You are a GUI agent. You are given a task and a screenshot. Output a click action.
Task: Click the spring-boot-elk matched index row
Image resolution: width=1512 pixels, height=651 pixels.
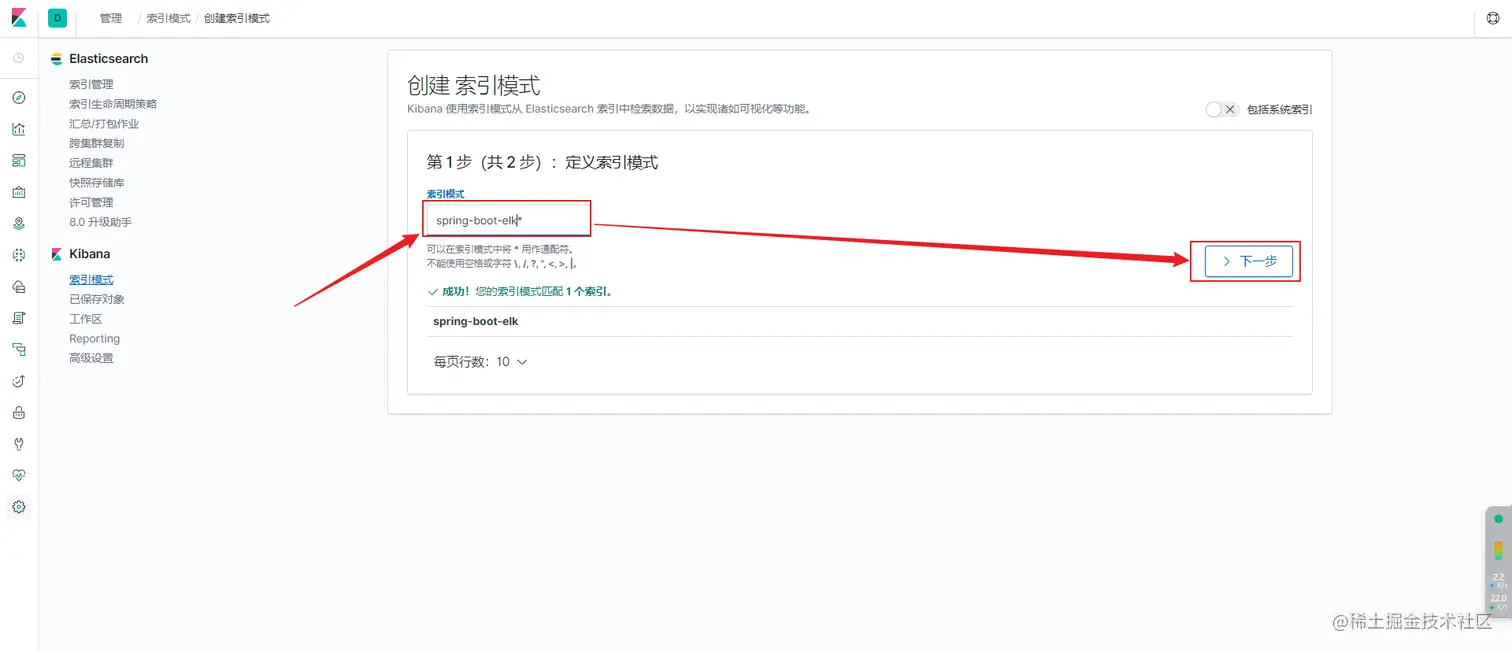[x=860, y=322]
